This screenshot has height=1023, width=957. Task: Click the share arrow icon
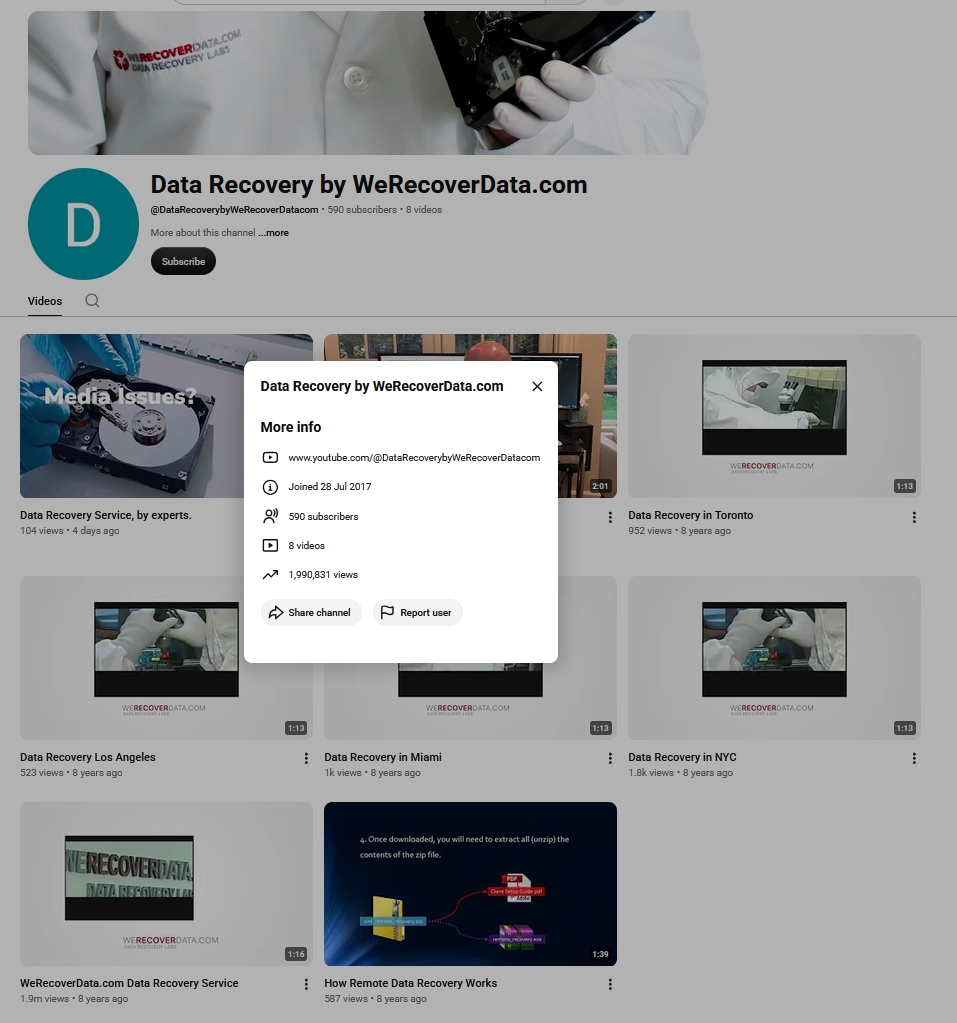(276, 613)
